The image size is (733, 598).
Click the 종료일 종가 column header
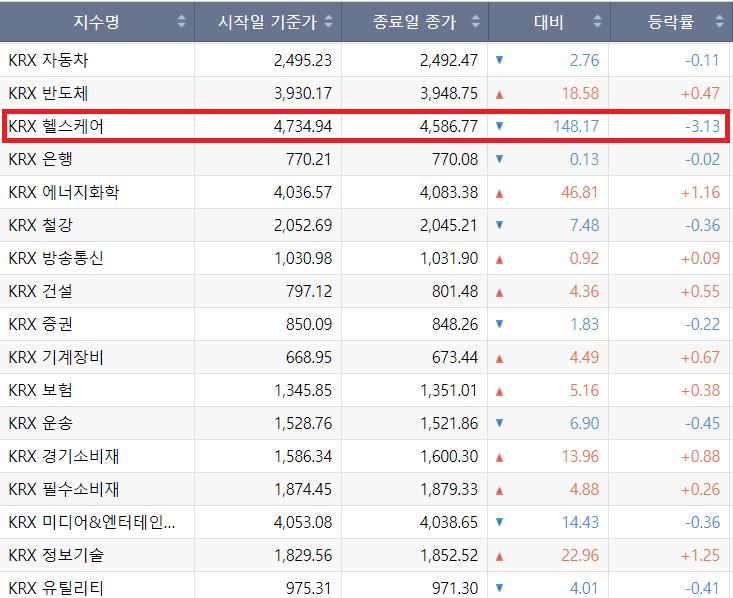click(415, 22)
